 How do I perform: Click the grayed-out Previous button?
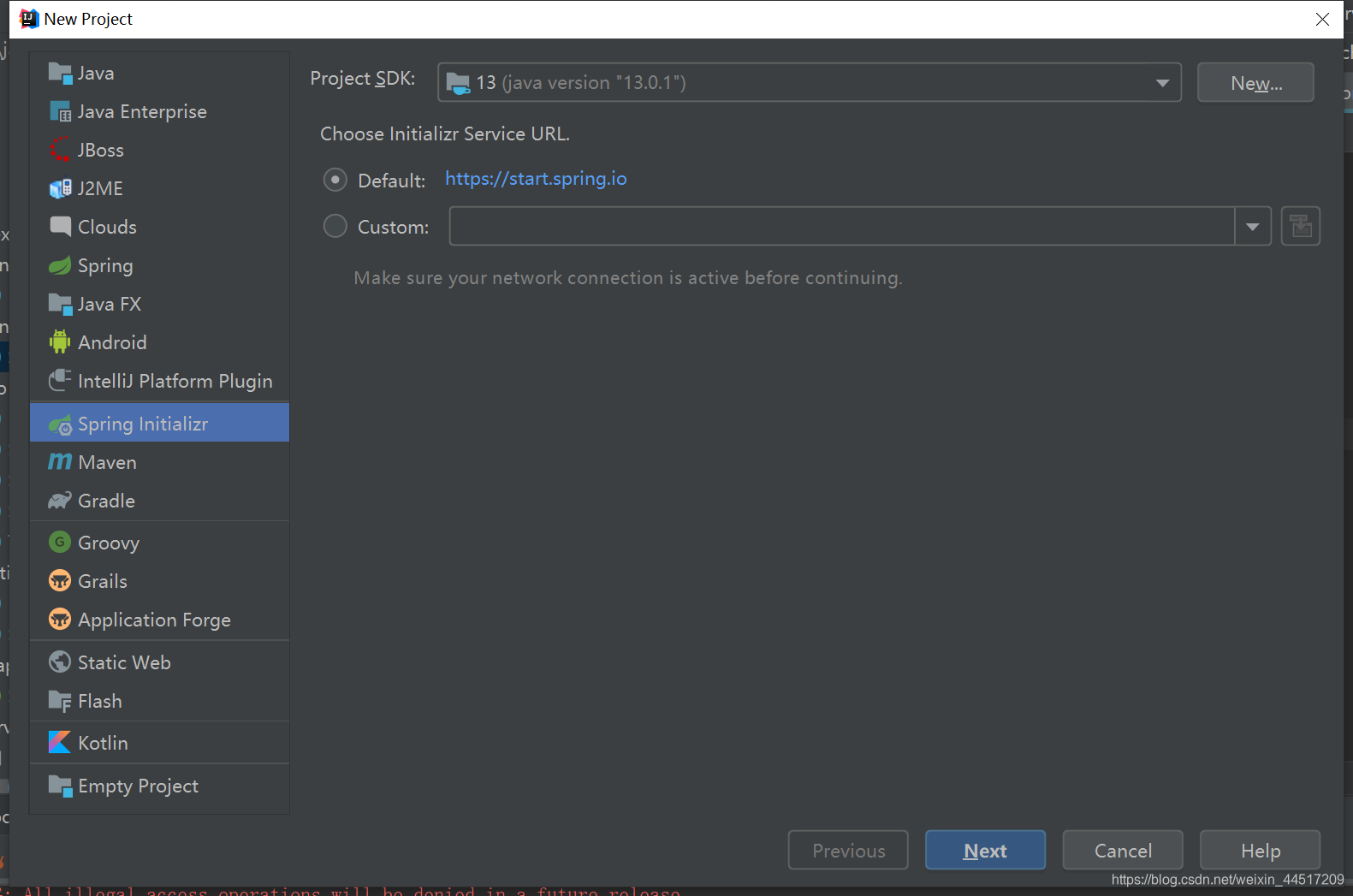click(848, 850)
